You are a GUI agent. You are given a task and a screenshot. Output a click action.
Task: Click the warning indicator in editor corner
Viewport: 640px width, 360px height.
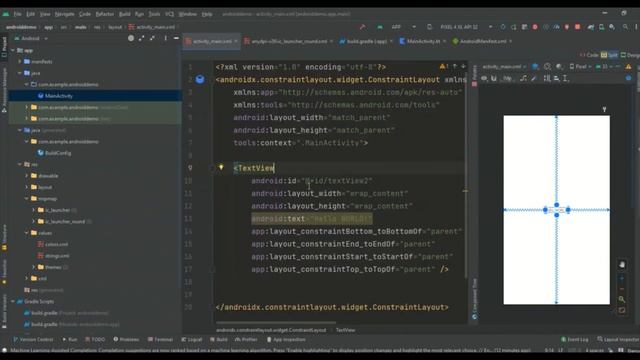click(444, 66)
